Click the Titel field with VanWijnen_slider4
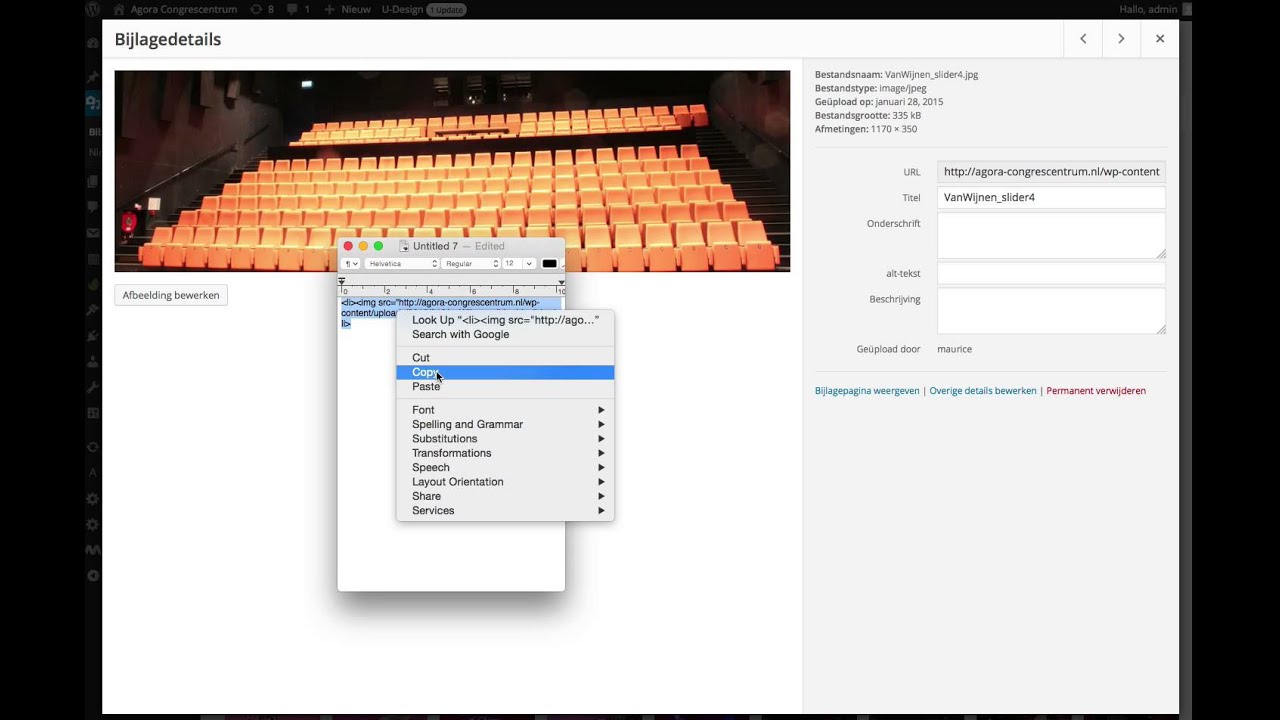The image size is (1280, 720). (x=1051, y=197)
